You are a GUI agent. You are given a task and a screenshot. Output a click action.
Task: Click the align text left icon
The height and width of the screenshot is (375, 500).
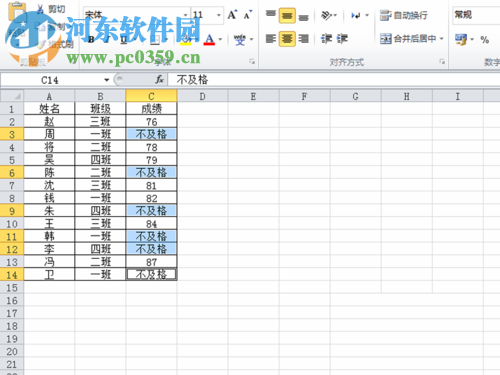(x=271, y=39)
